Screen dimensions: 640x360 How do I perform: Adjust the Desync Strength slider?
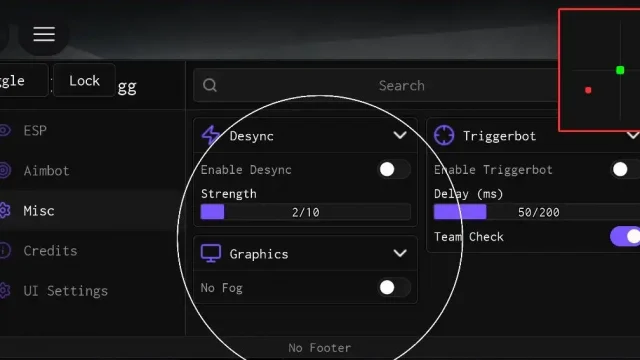[305, 212]
